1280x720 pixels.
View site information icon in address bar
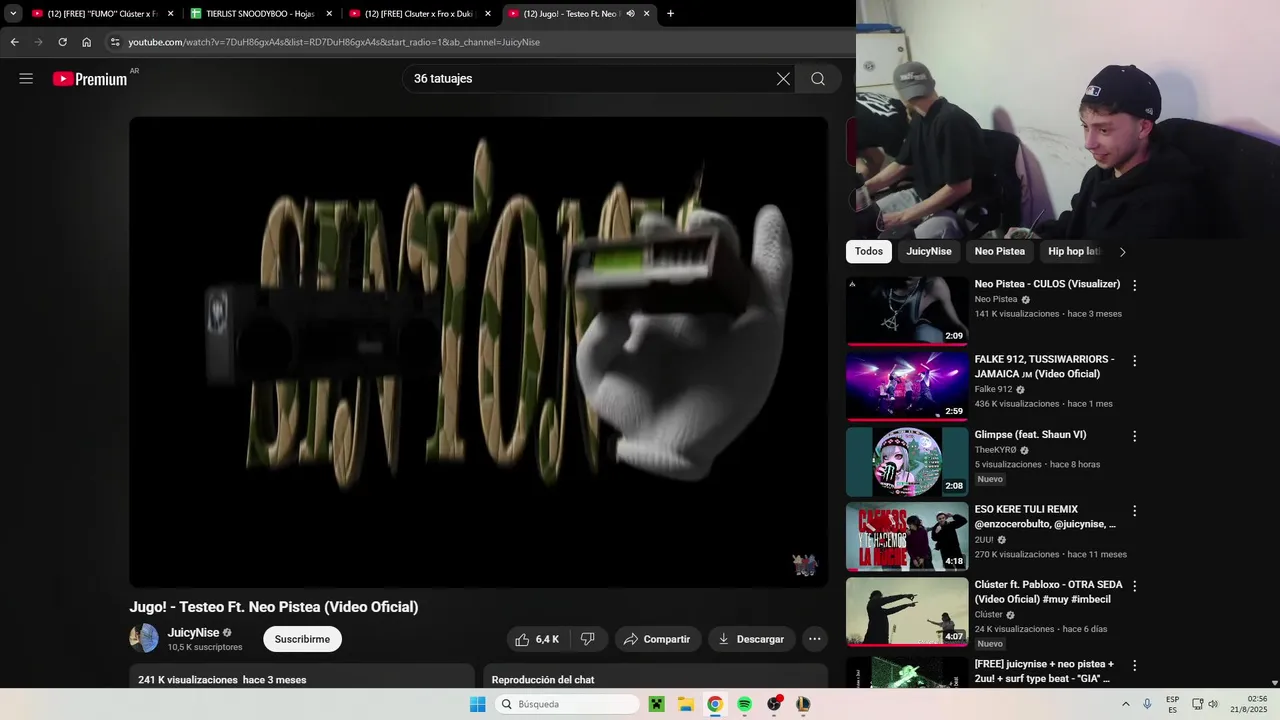pos(115,42)
